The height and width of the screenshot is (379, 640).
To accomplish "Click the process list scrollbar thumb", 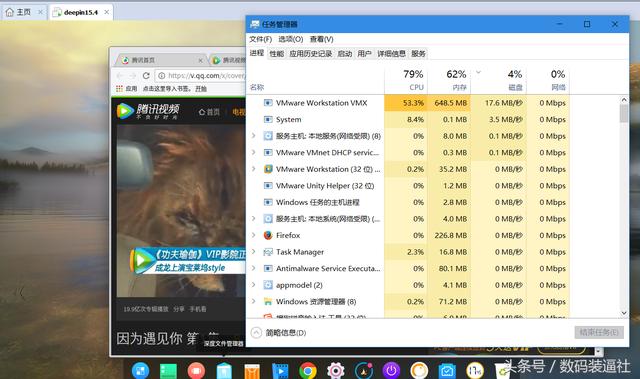I will [624, 113].
